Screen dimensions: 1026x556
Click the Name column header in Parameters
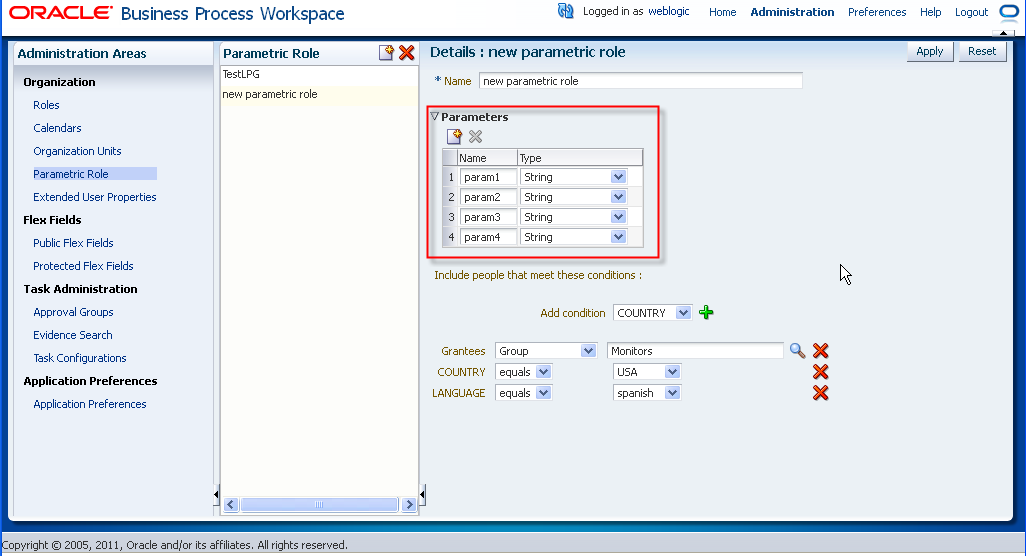487,158
